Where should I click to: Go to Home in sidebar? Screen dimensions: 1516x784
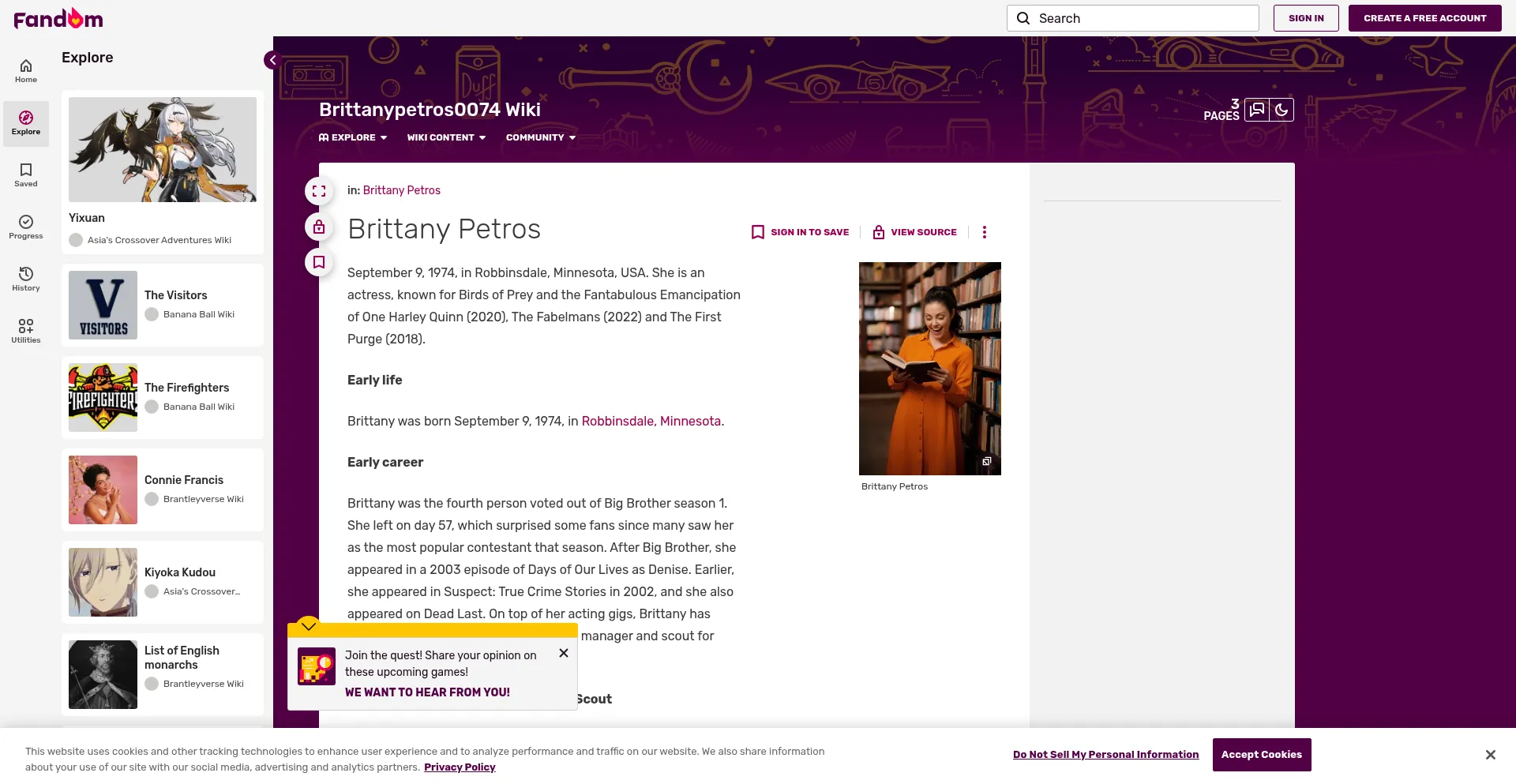click(26, 71)
